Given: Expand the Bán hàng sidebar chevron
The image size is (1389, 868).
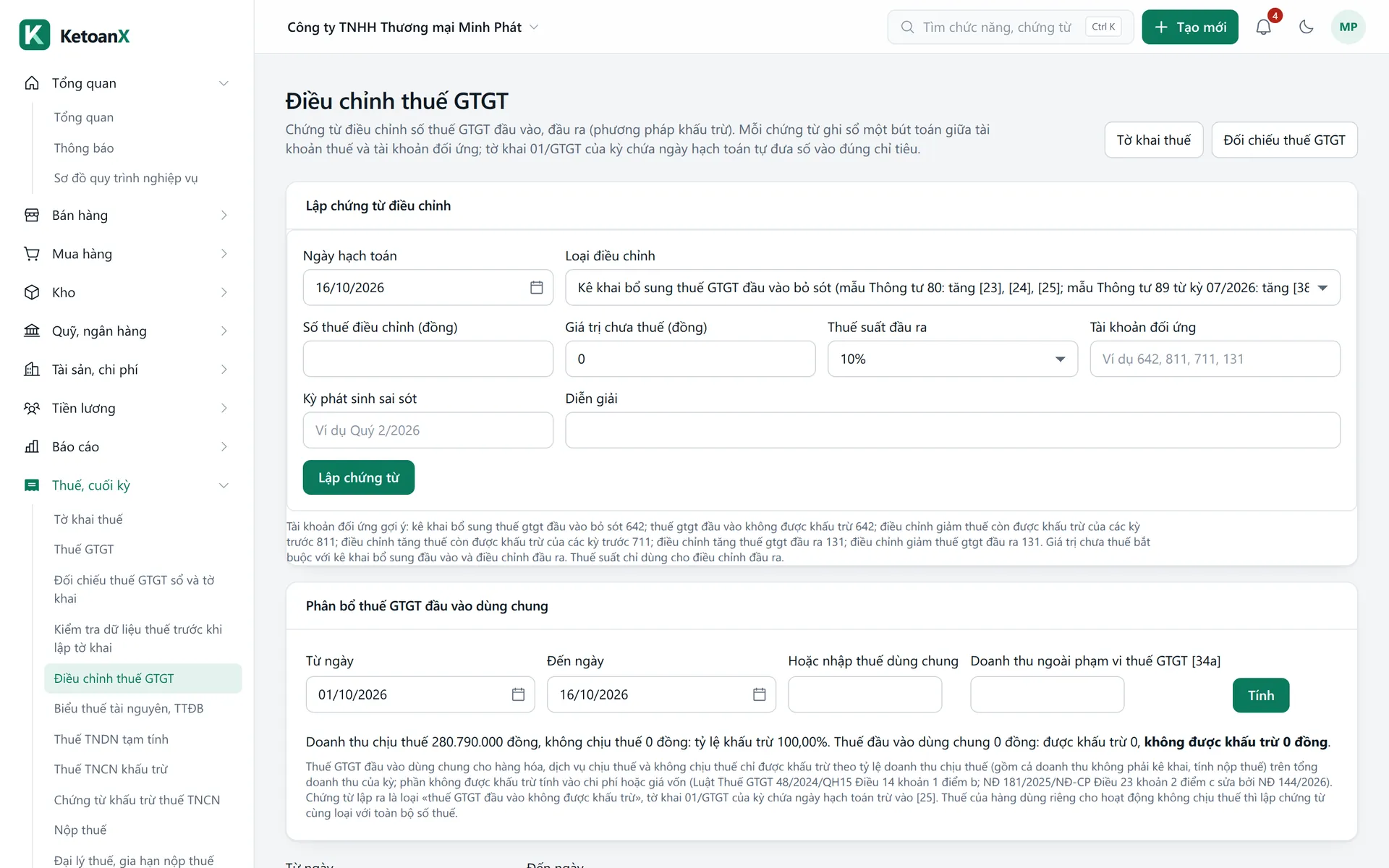Looking at the screenshot, I should pyautogui.click(x=224, y=216).
